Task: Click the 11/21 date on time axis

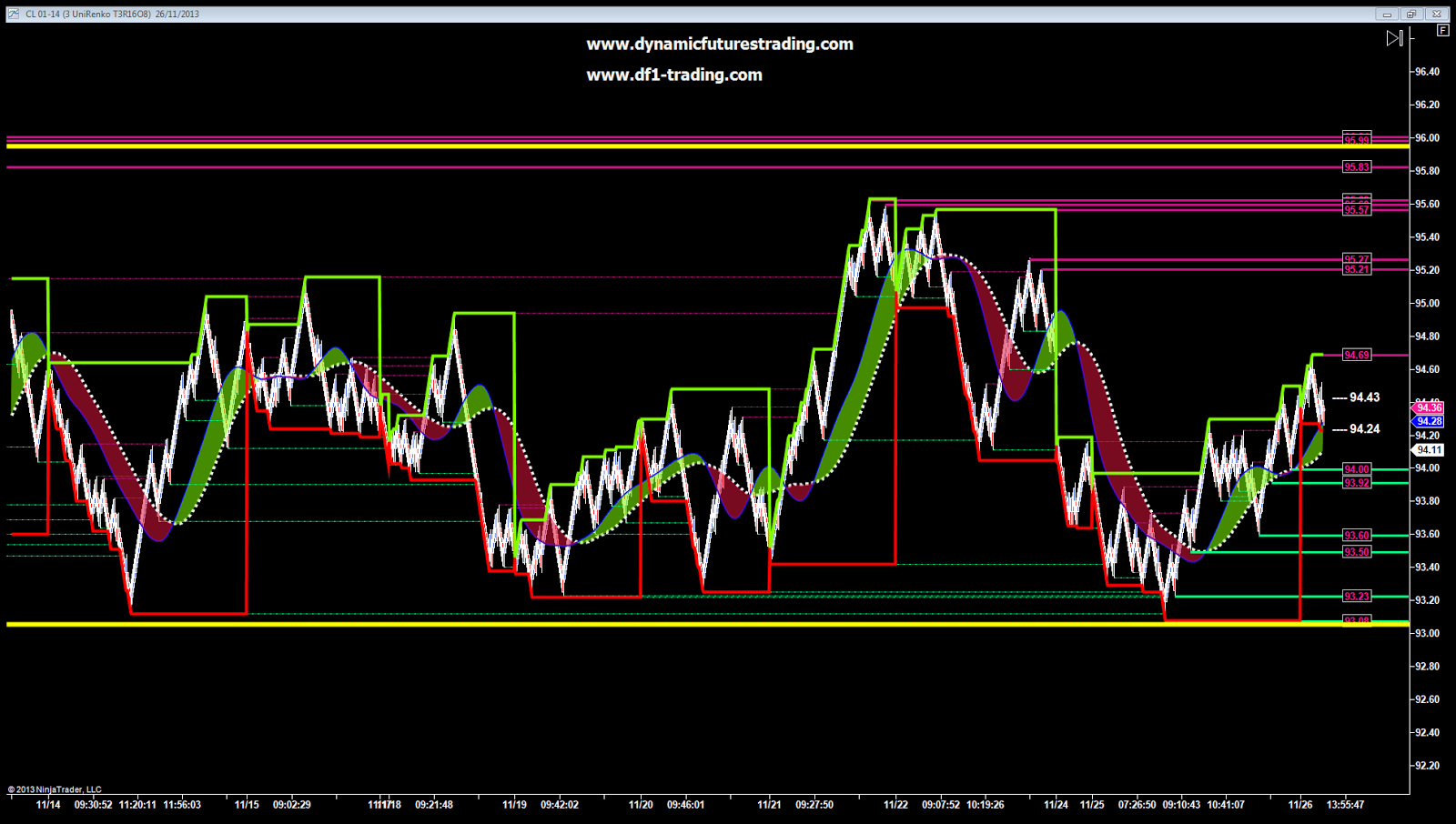Action: 769,805
